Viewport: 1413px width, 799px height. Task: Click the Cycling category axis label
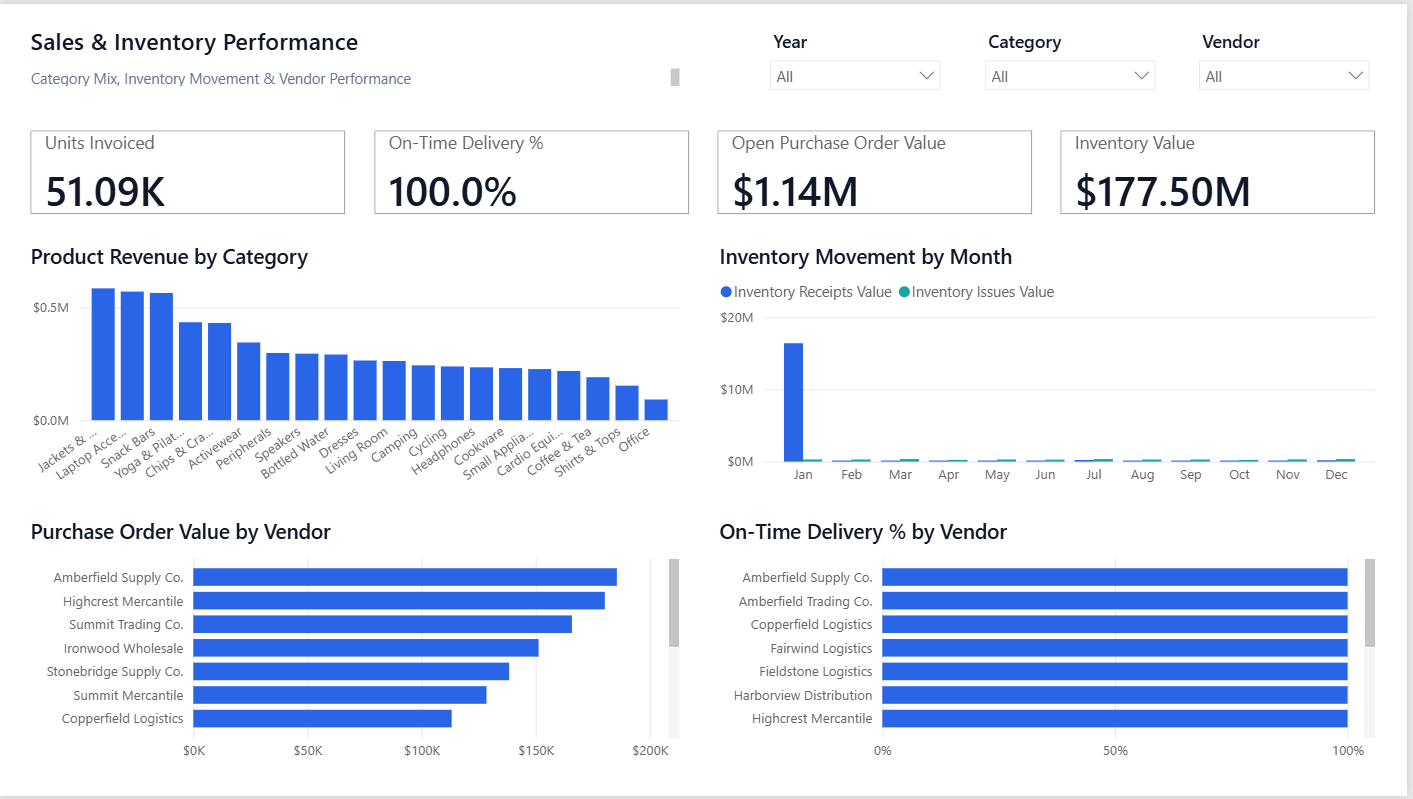(x=430, y=441)
